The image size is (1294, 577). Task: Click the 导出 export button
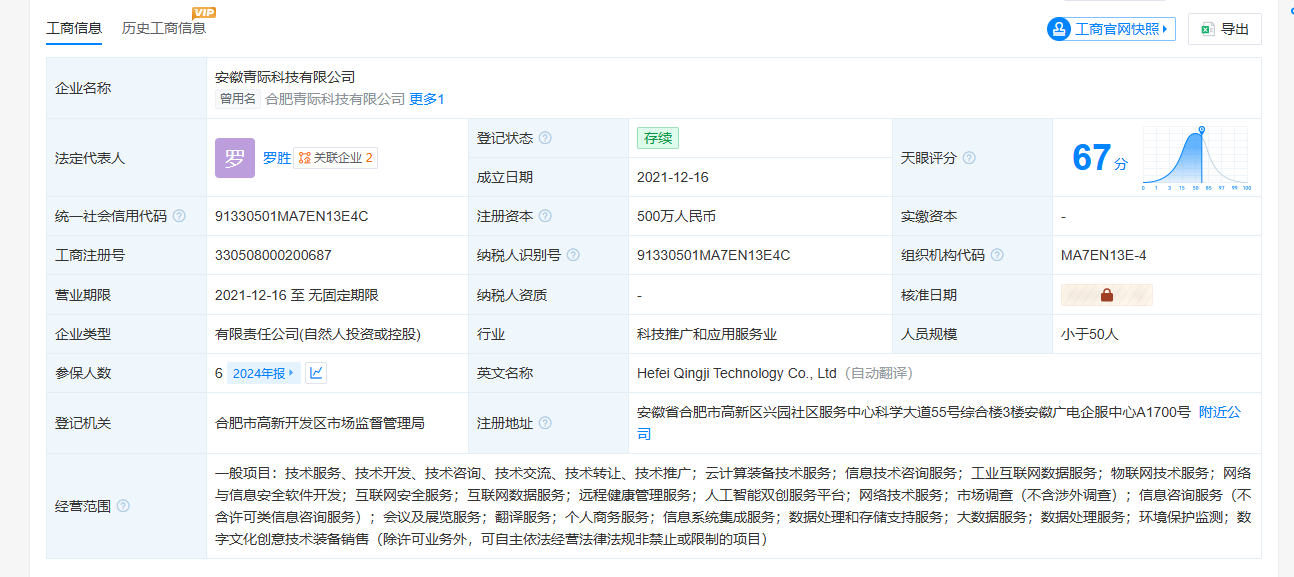(x=1225, y=29)
